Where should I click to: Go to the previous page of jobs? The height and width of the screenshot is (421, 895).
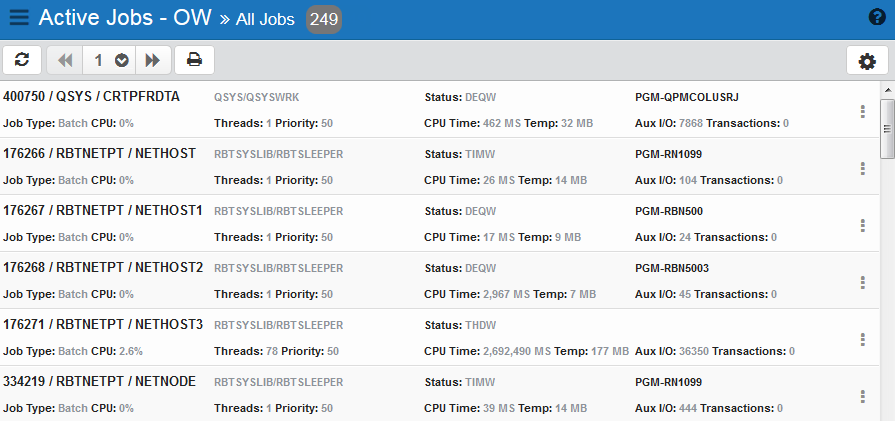[66, 60]
